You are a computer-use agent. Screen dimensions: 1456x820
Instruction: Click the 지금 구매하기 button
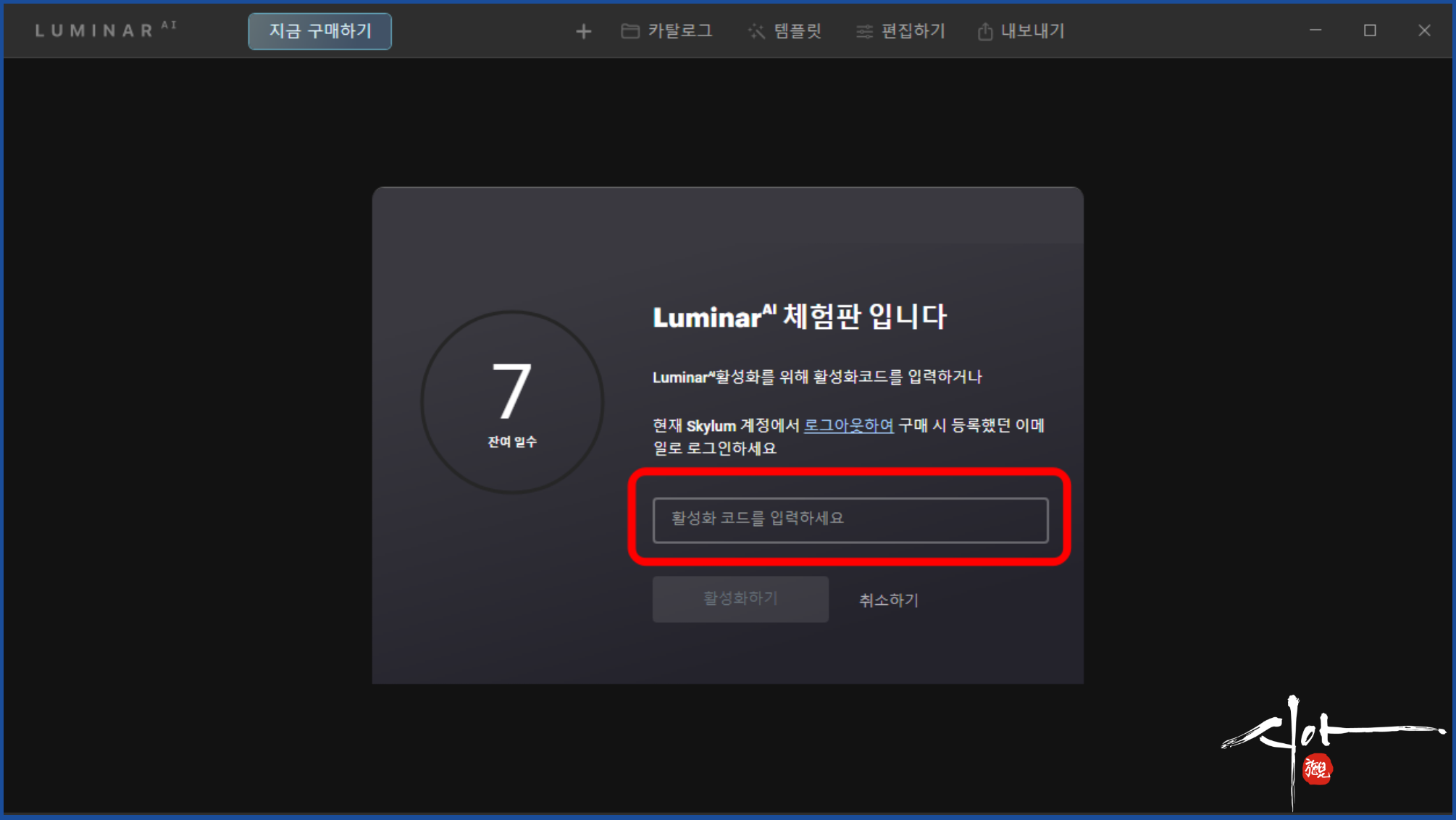point(320,31)
